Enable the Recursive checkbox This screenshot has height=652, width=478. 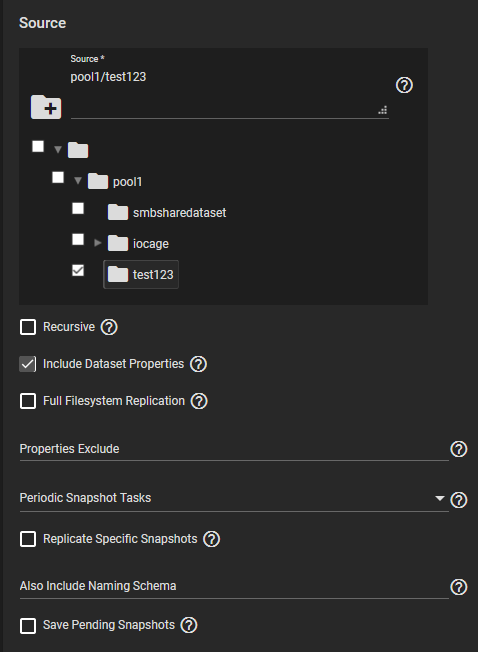pyautogui.click(x=28, y=327)
